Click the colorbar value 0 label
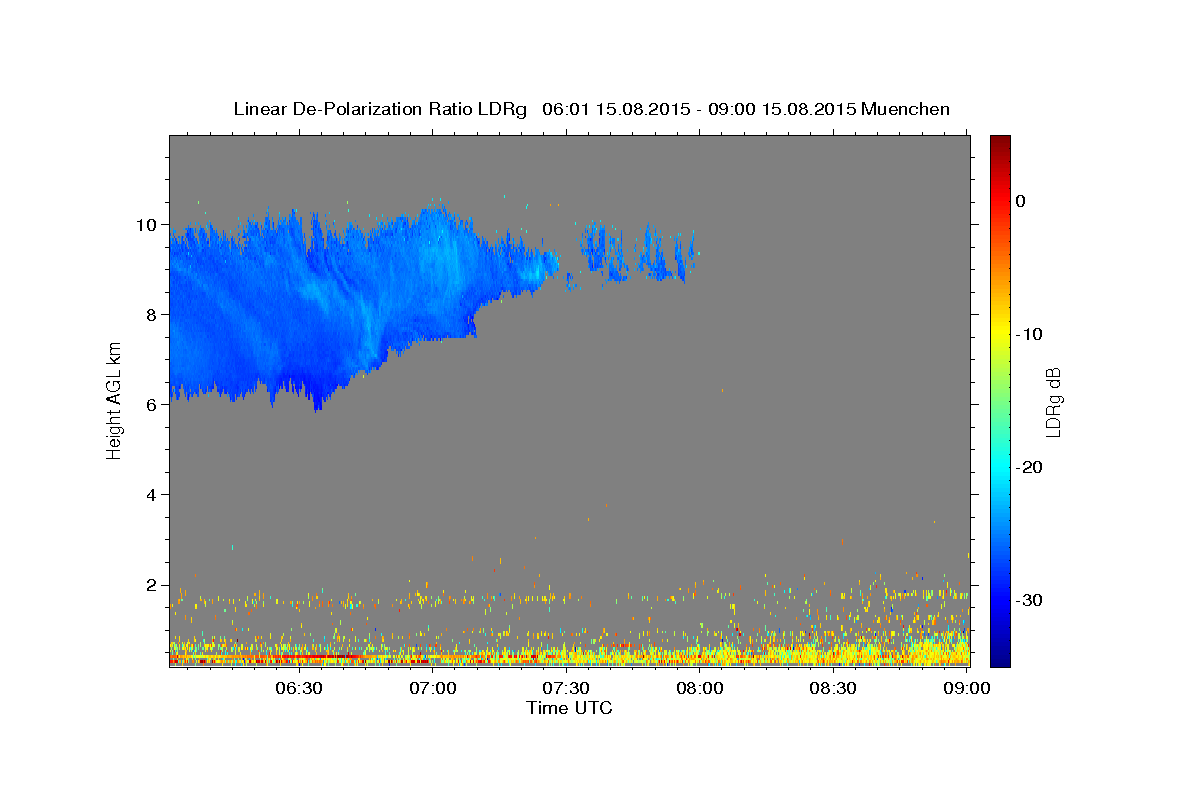The width and height of the screenshot is (1200, 800). coord(1021,201)
